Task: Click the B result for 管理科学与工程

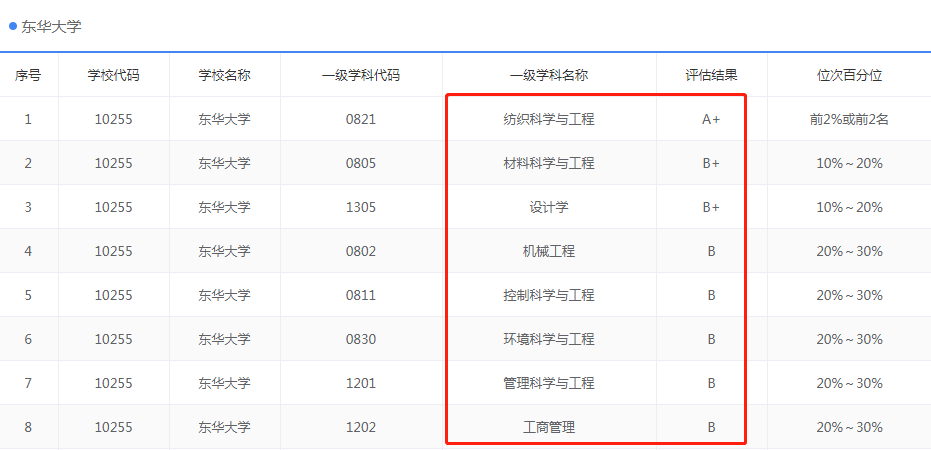Action: click(711, 383)
